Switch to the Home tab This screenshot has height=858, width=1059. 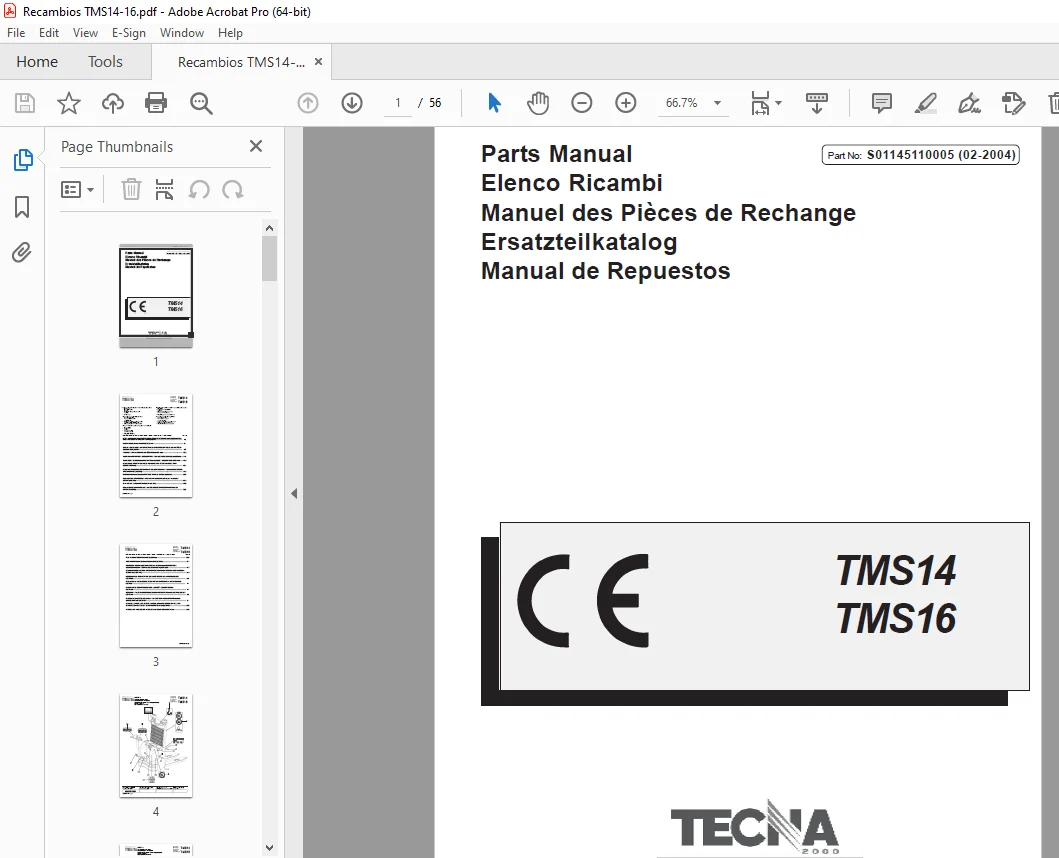pyautogui.click(x=37, y=61)
